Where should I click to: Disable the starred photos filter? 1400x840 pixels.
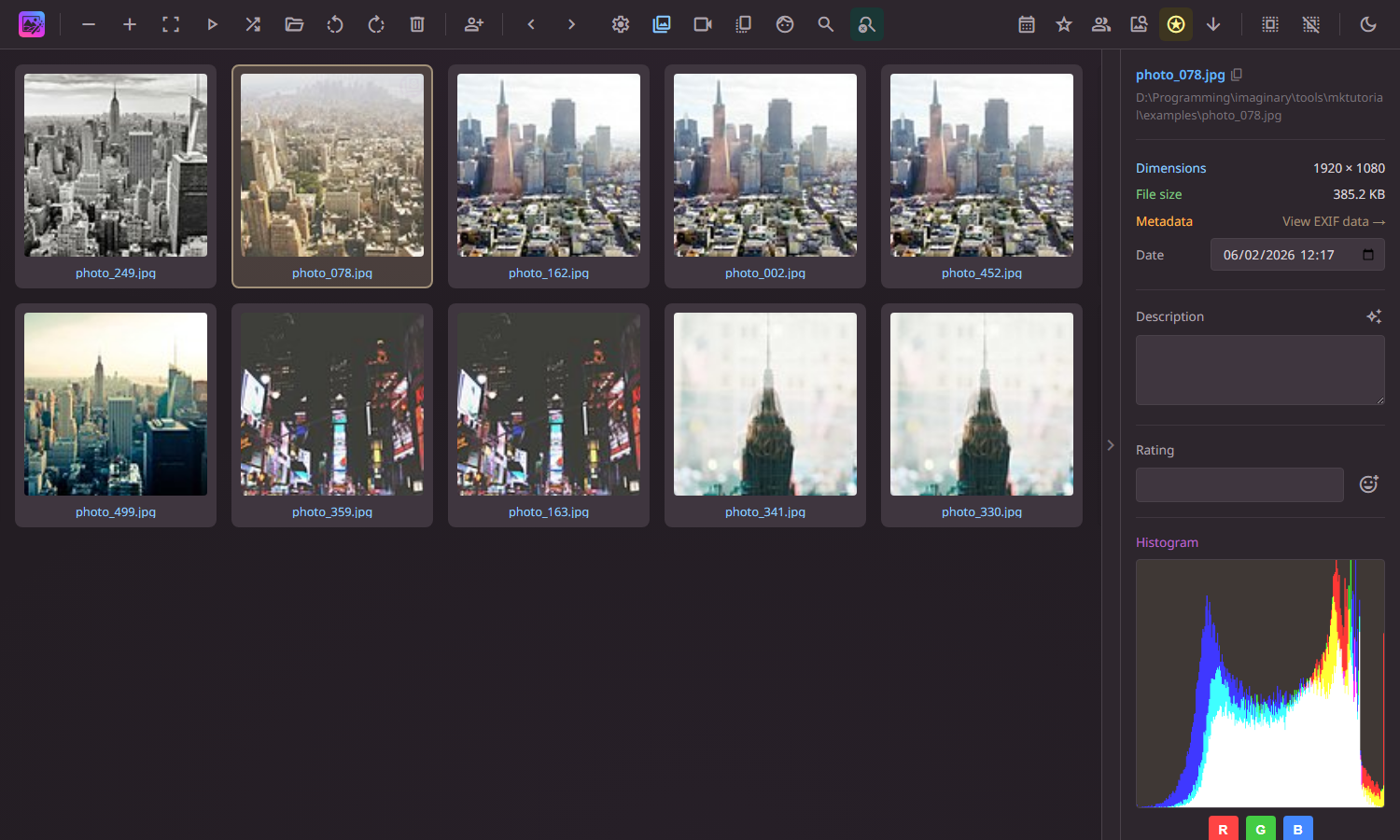(x=1176, y=24)
